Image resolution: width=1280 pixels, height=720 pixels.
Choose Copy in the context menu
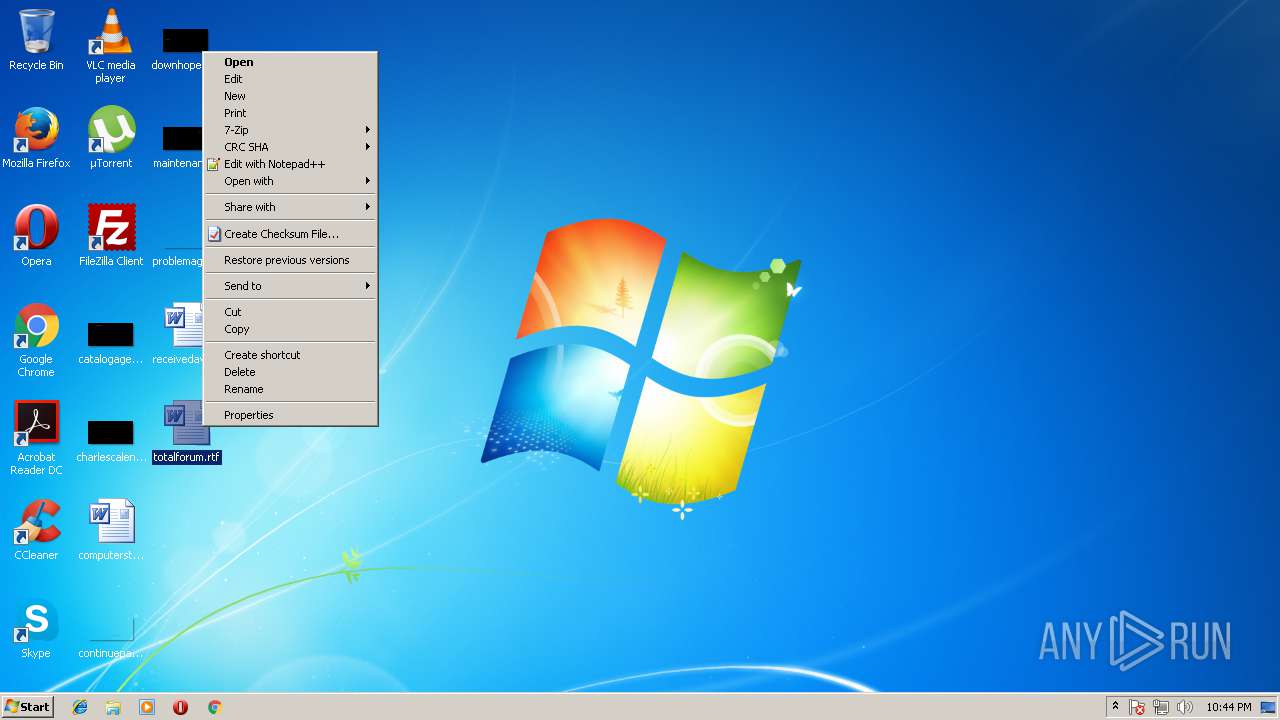pyautogui.click(x=290, y=329)
